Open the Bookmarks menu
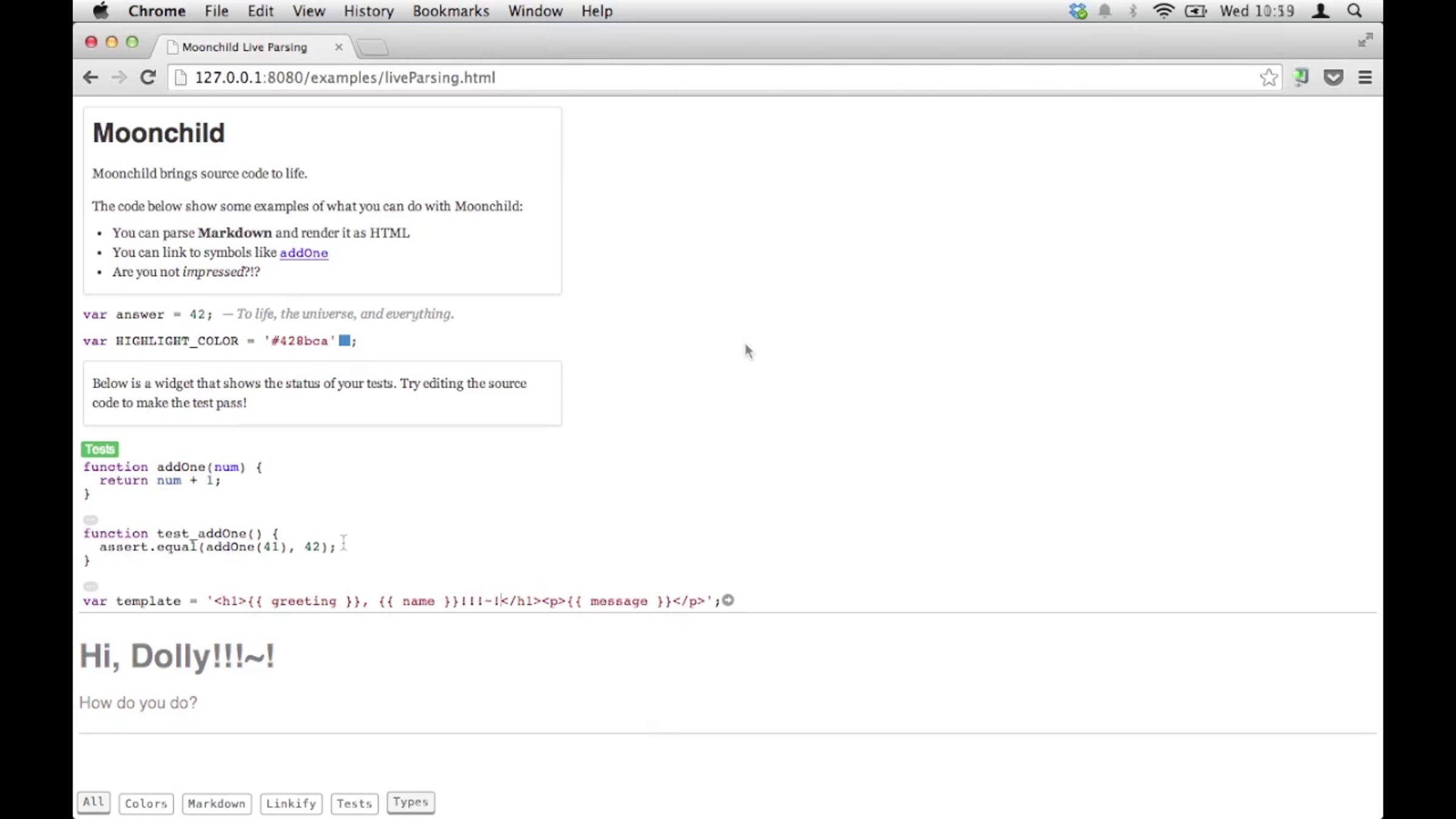1456x819 pixels. (451, 11)
